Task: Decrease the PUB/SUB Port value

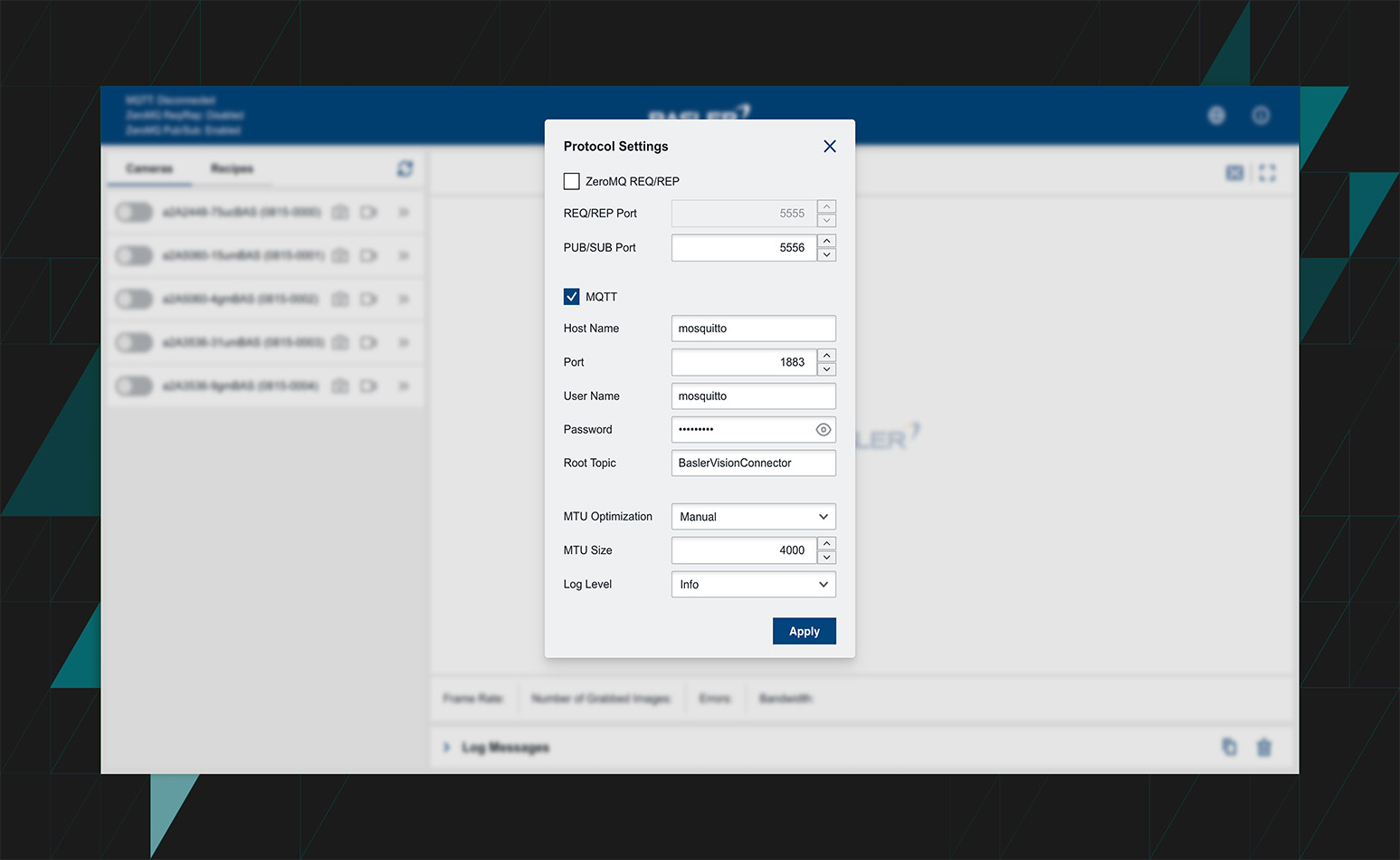Action: pos(827,255)
